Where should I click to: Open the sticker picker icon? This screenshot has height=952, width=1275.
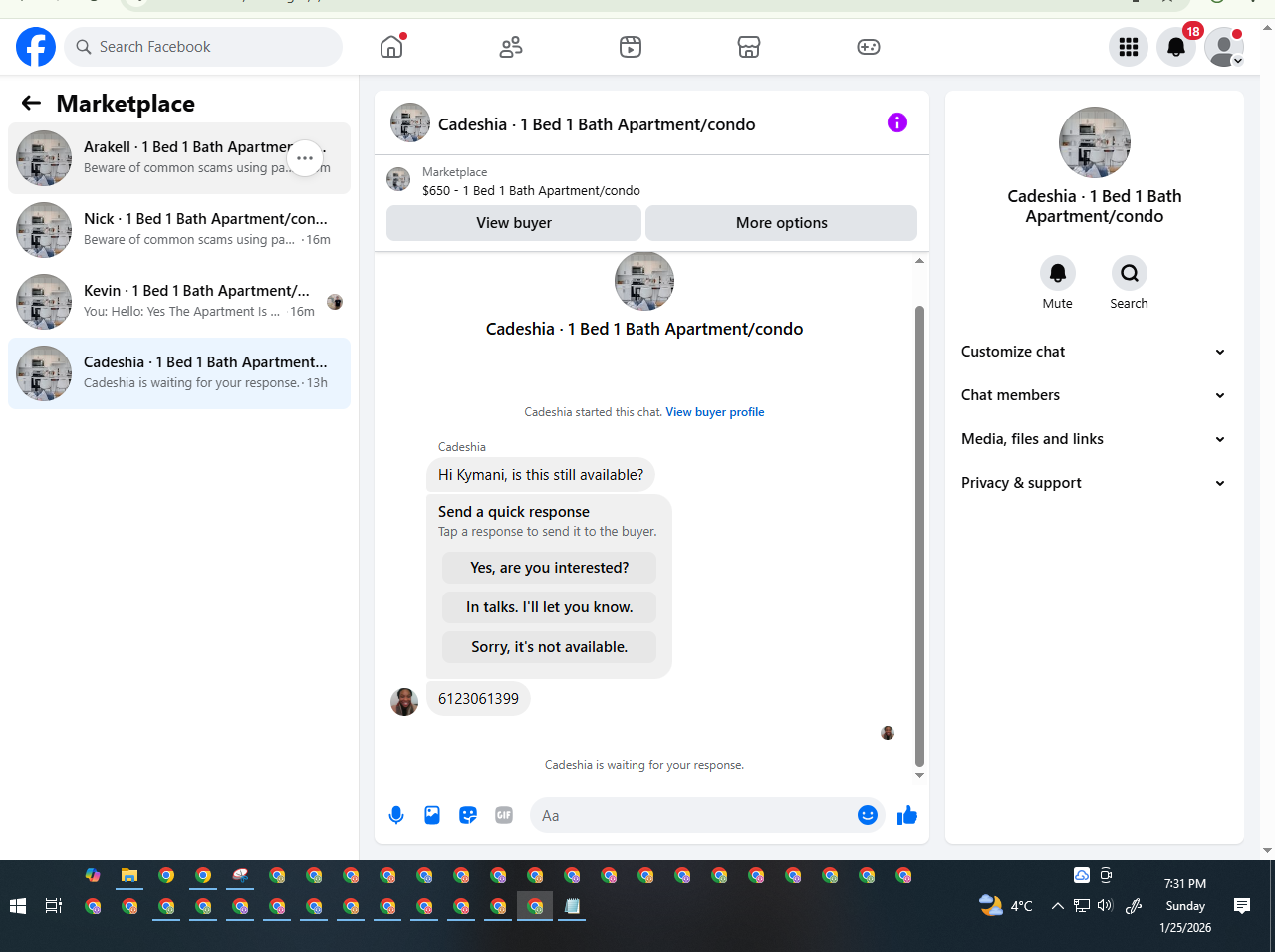468,815
